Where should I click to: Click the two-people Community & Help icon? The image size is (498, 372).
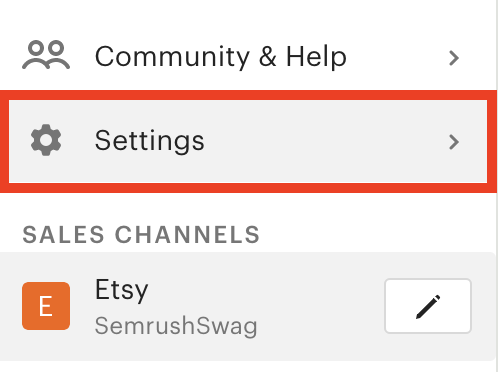[x=46, y=55]
